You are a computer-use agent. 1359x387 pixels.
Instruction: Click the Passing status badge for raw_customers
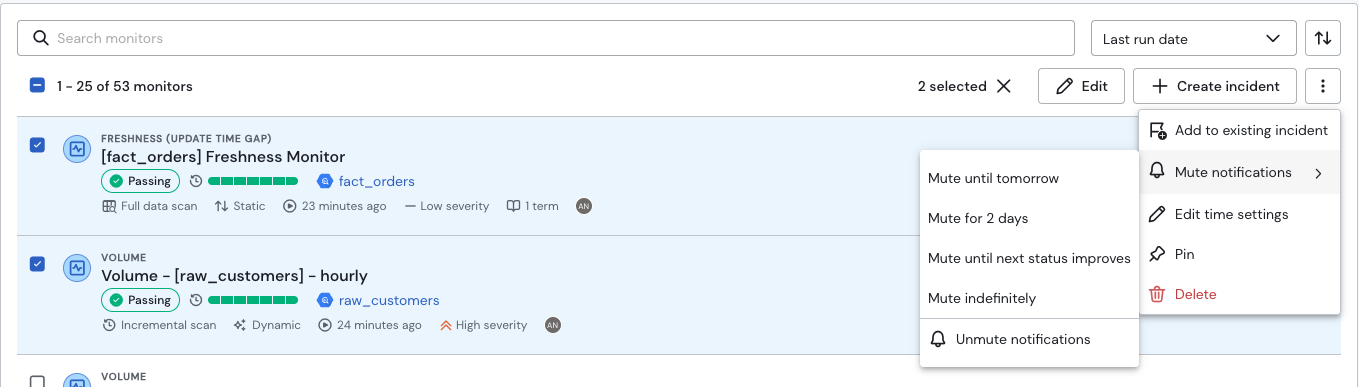point(140,300)
